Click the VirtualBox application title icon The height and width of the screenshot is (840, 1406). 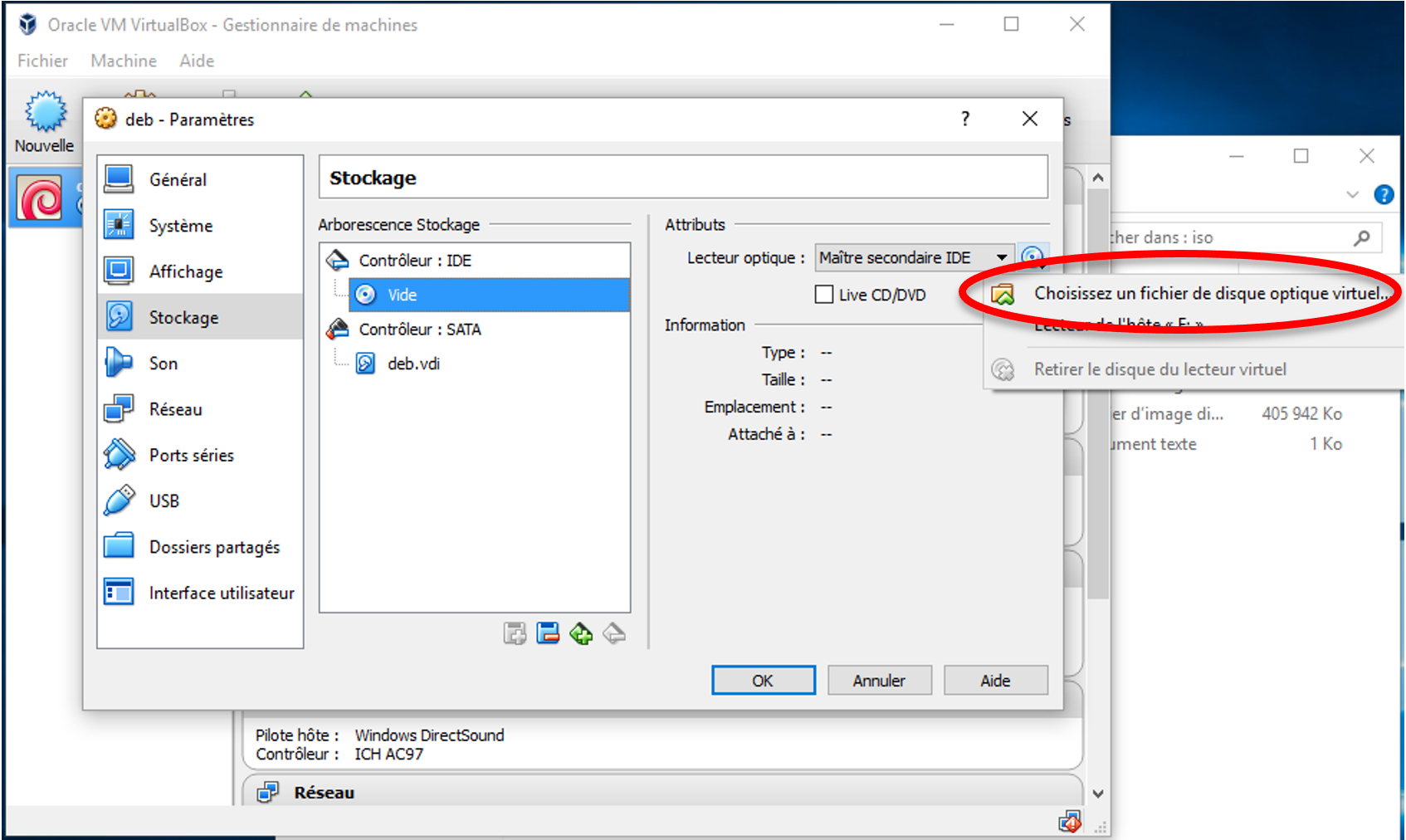28,24
